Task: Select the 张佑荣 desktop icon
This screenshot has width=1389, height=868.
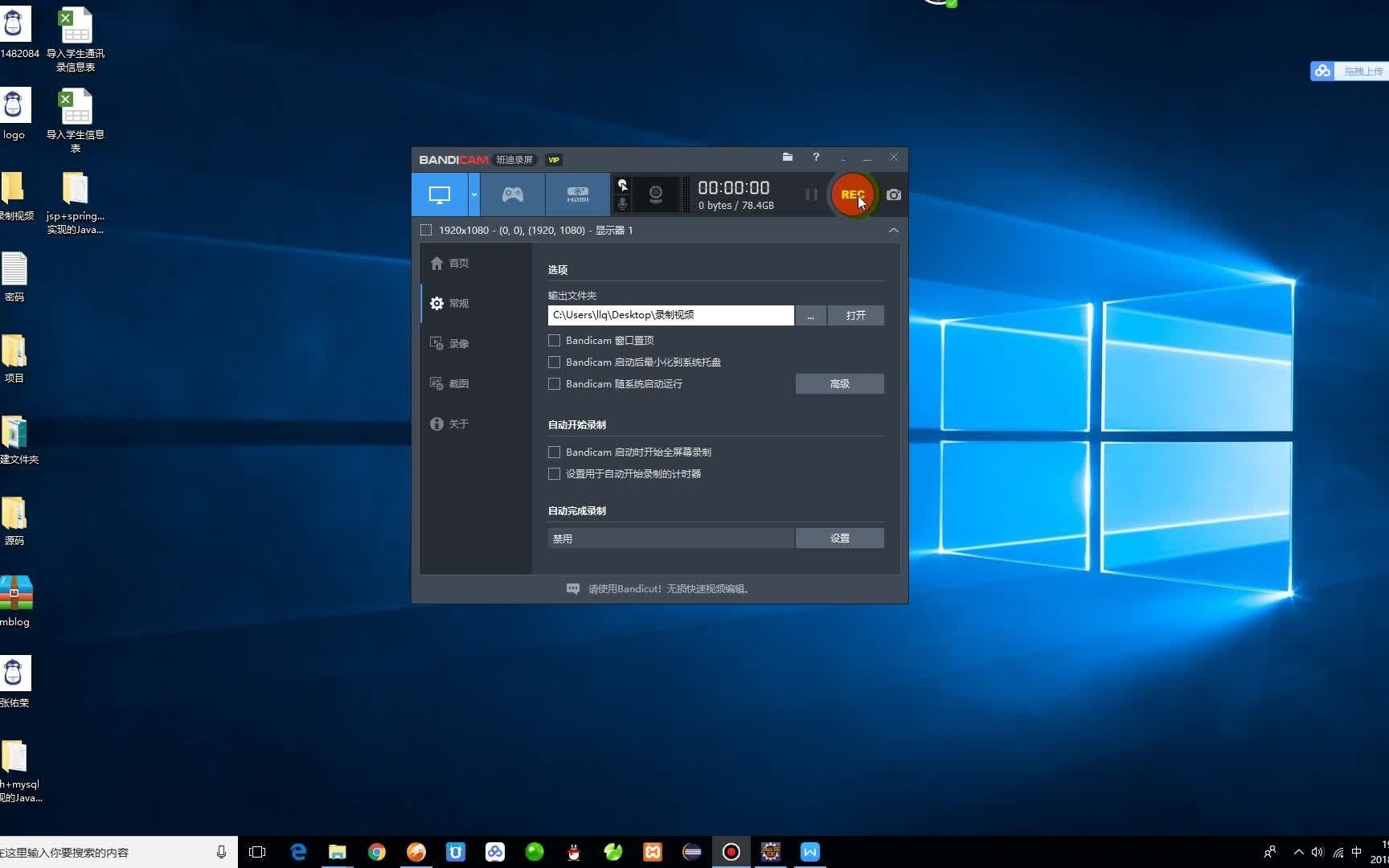Action: pos(14,683)
